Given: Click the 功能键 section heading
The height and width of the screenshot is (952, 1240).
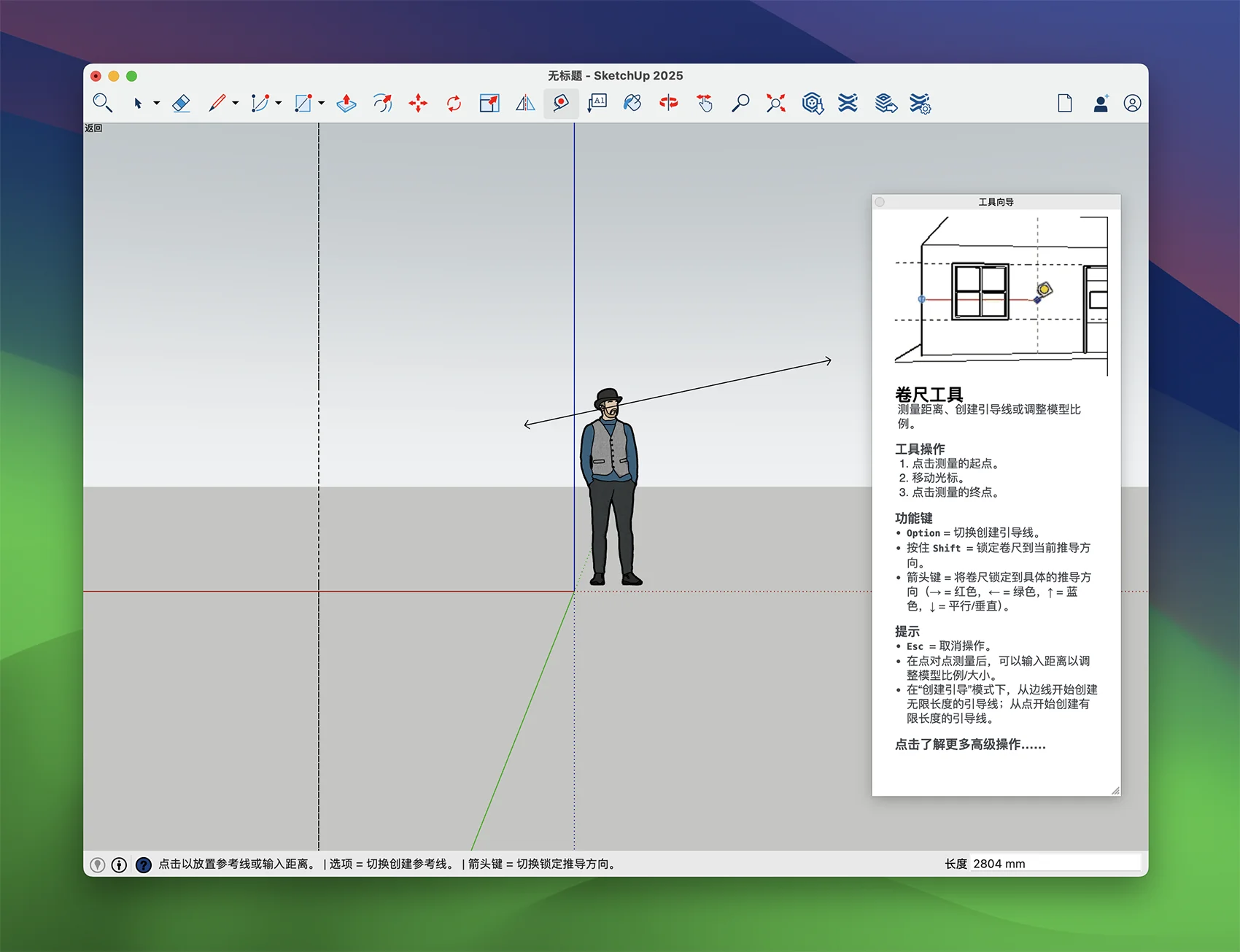Looking at the screenshot, I should click(x=914, y=519).
